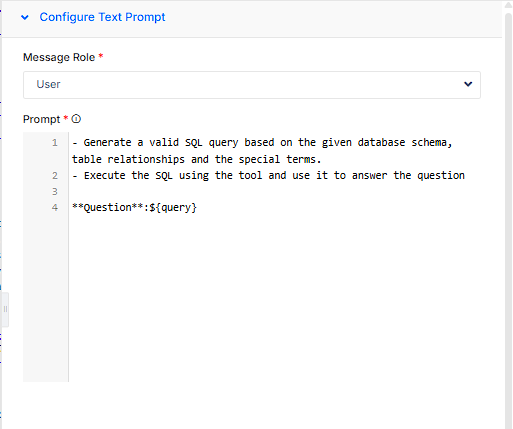Place cursor in first prompt line about SQL query

tap(262, 143)
